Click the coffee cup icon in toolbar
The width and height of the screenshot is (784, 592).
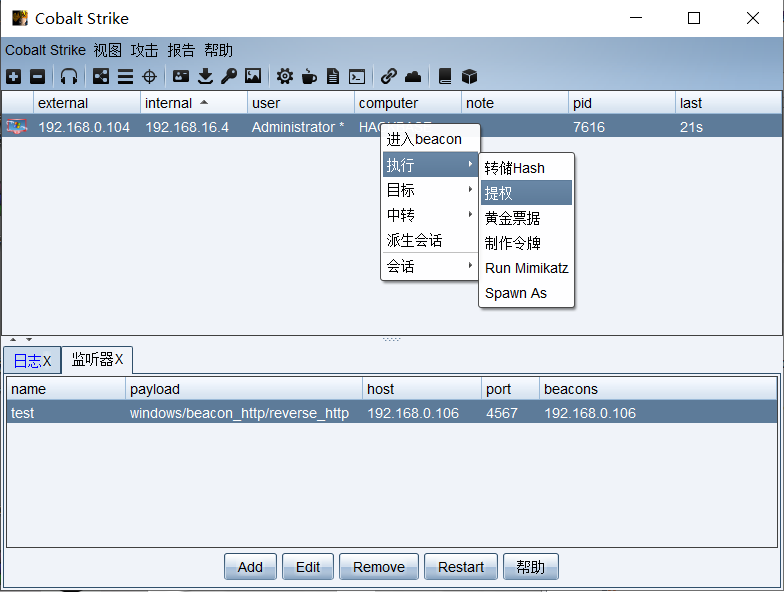309,76
